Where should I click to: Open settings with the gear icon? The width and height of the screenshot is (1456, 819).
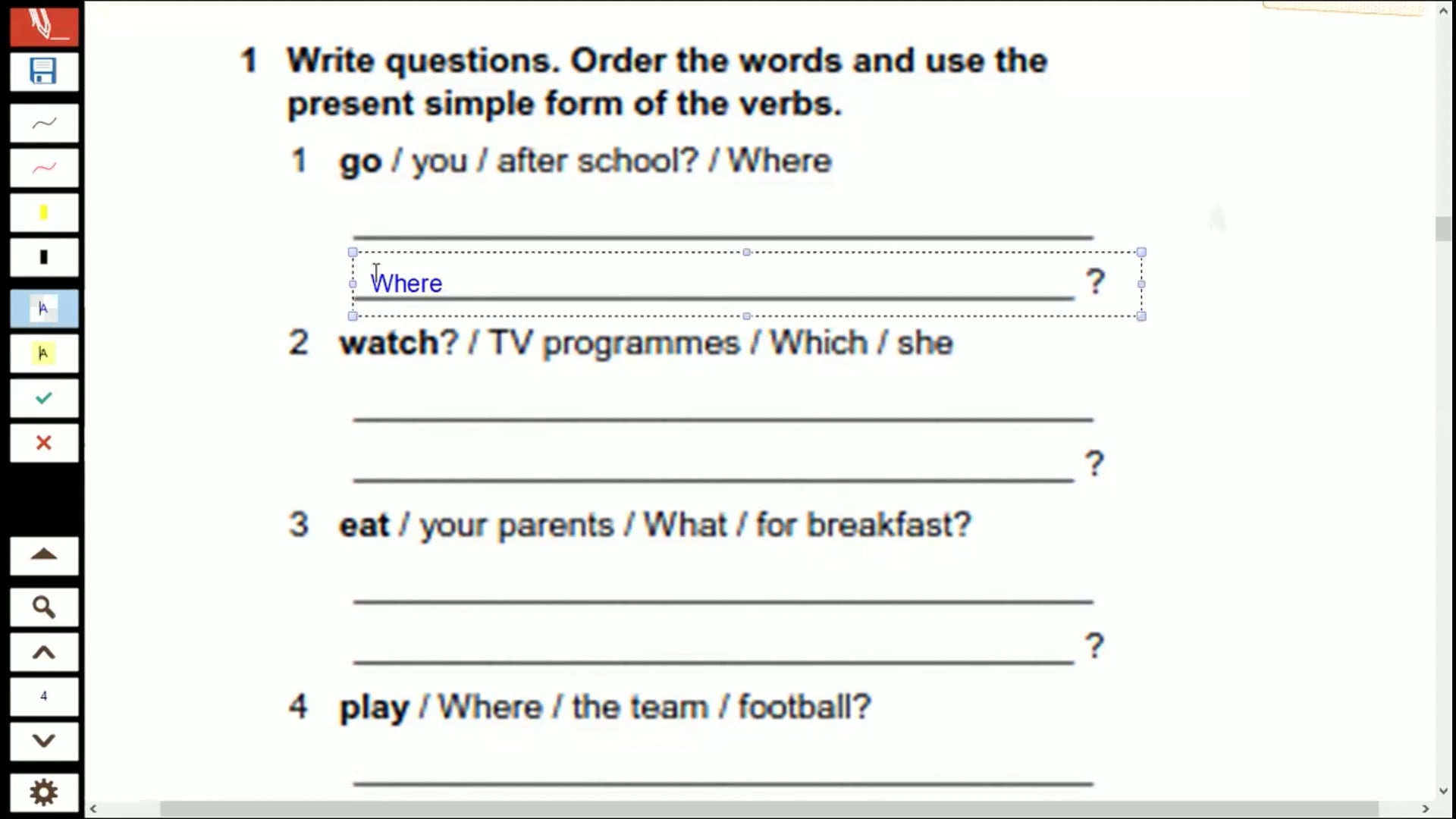point(44,792)
